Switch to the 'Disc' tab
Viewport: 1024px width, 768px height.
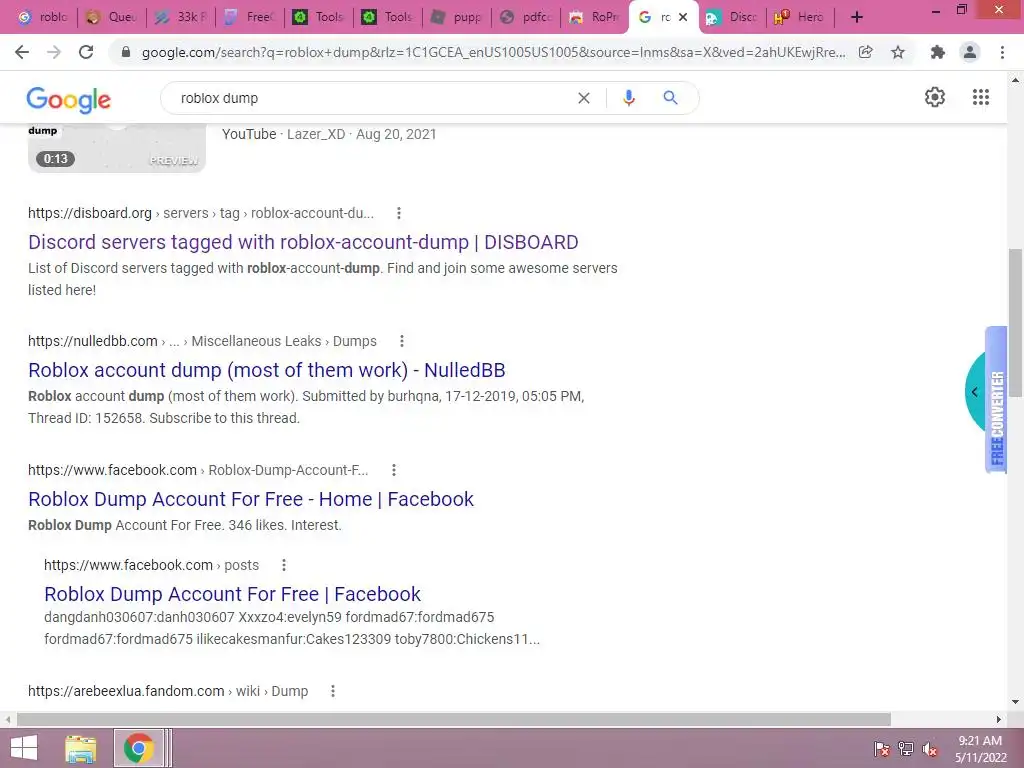point(733,17)
